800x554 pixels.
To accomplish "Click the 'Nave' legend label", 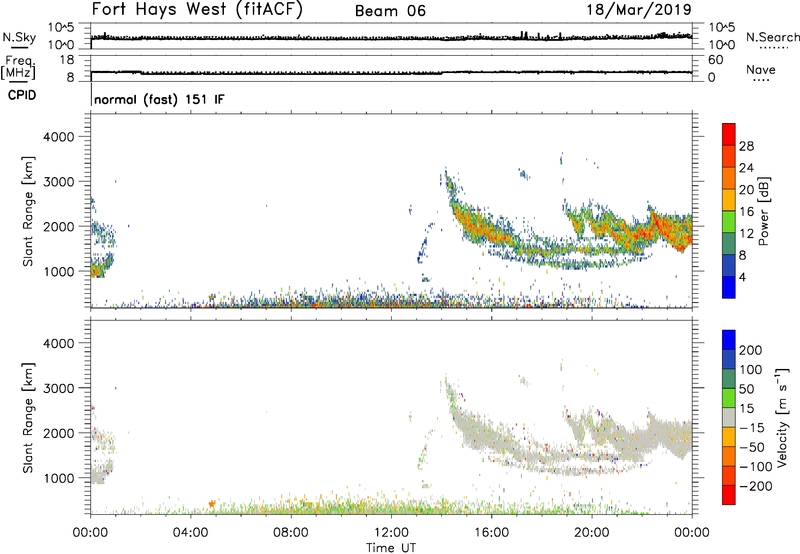I will 761,70.
